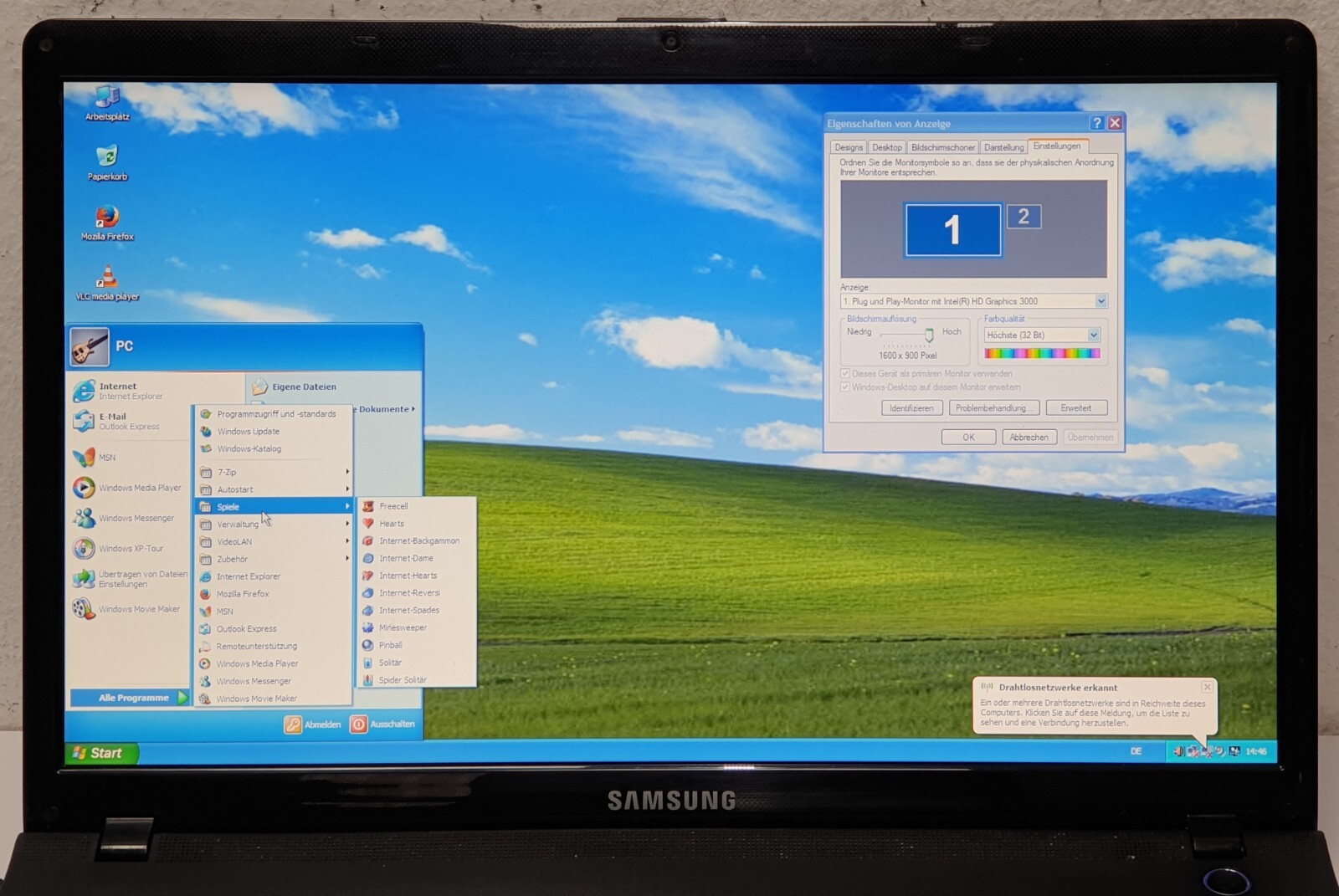Expand the 7-Zip program folder
The image size is (1339, 896).
click(x=274, y=472)
